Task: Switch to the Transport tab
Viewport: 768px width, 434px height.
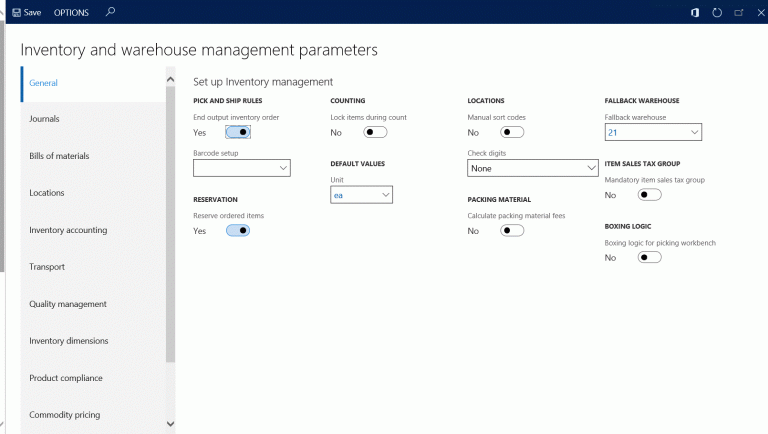Action: pos(93,267)
